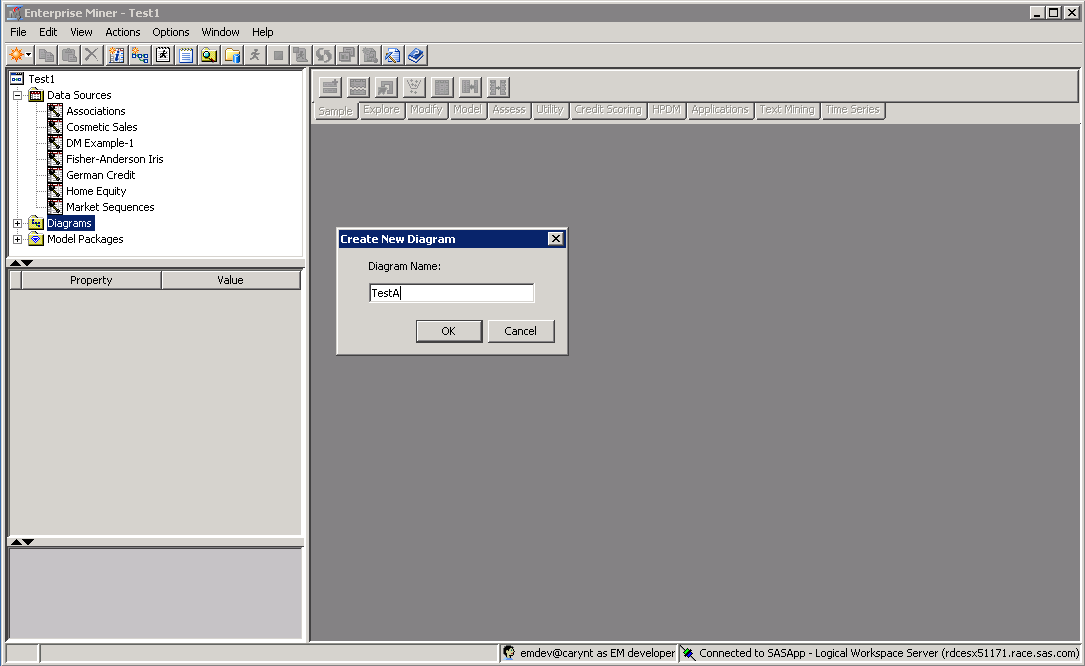Click the Run (running figure) toolbar icon

point(255,55)
